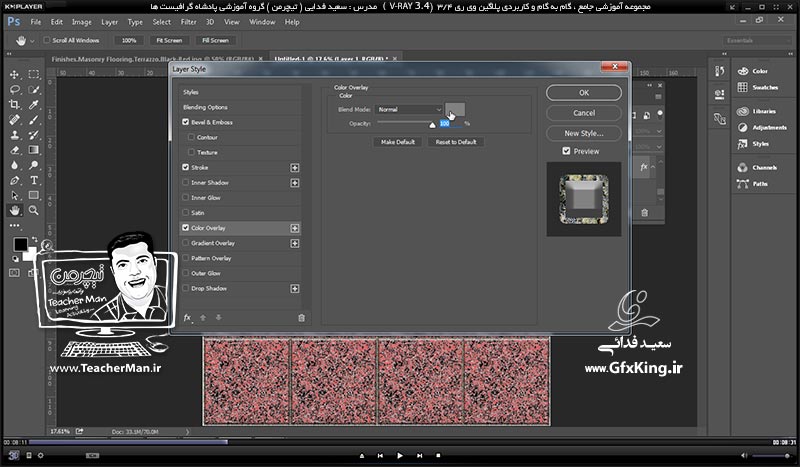Viewport: 800px width, 467px height.
Task: Toggle the Bevel & Emboss checkbox
Action: click(186, 122)
